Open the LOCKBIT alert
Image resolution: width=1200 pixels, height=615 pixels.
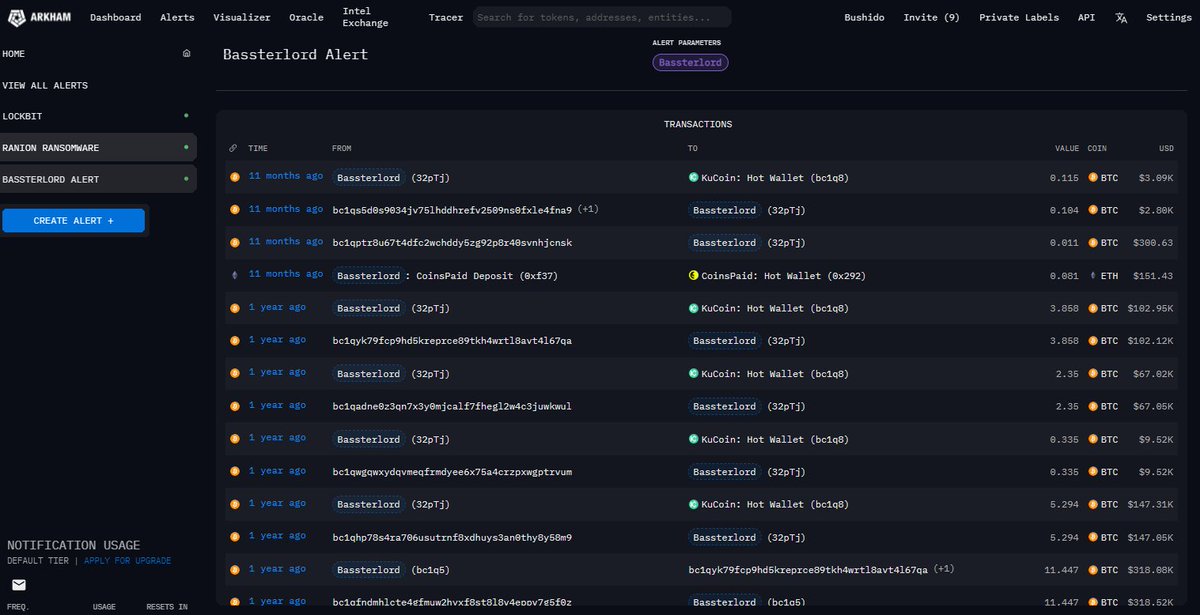(98, 116)
